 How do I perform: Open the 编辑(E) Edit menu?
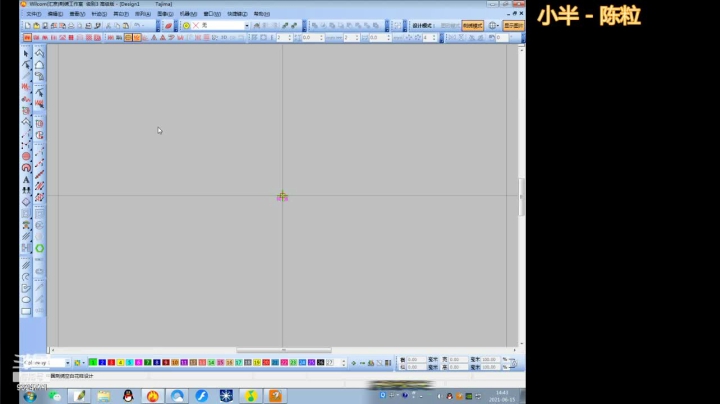[55, 14]
